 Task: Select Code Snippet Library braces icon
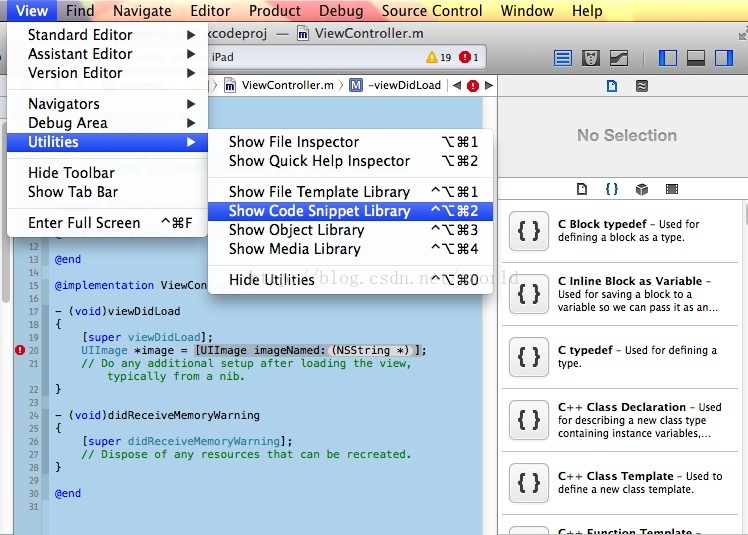tap(612, 189)
